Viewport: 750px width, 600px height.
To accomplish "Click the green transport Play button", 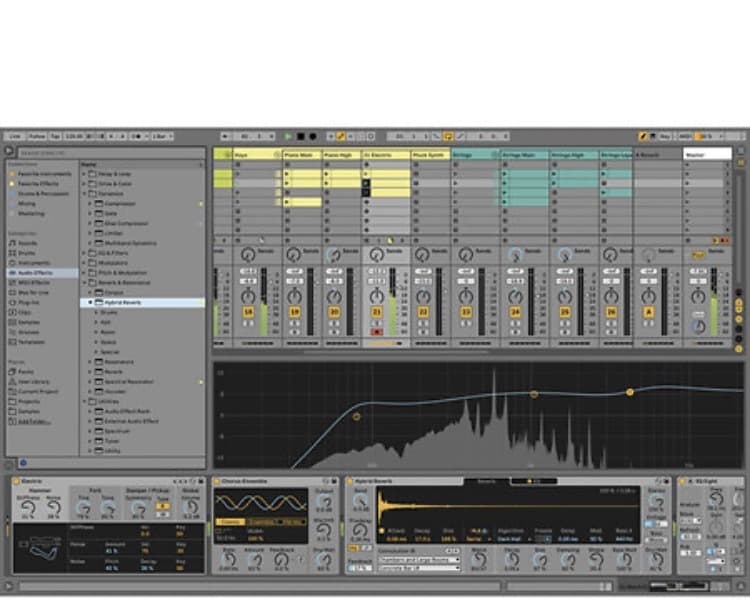I will click(288, 136).
